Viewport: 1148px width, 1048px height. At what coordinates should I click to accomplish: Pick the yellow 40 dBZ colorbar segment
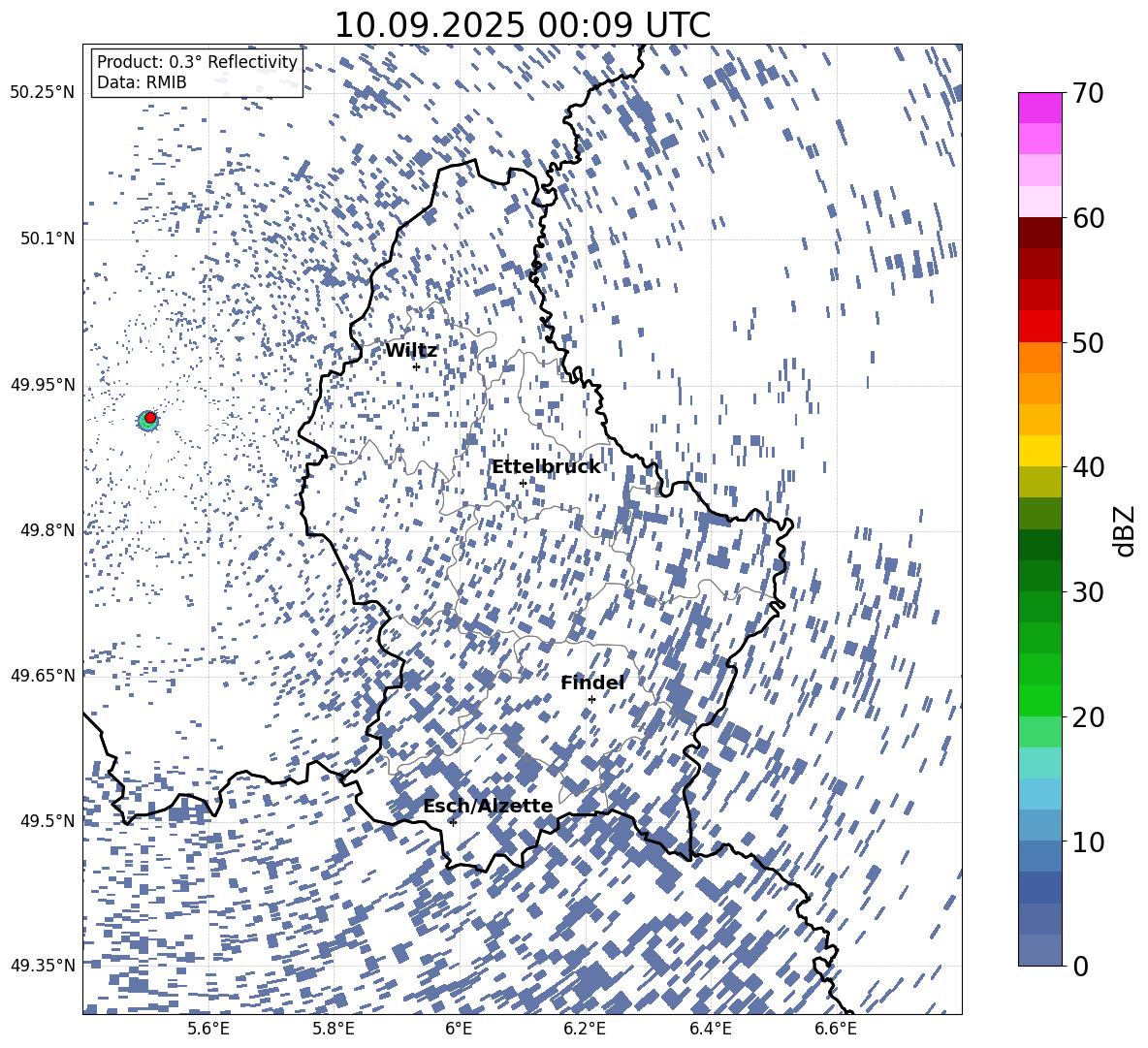coord(1039,451)
